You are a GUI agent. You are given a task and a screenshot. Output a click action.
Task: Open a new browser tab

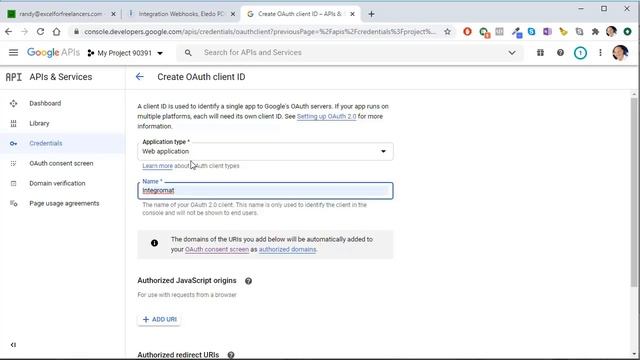[x=371, y=14]
